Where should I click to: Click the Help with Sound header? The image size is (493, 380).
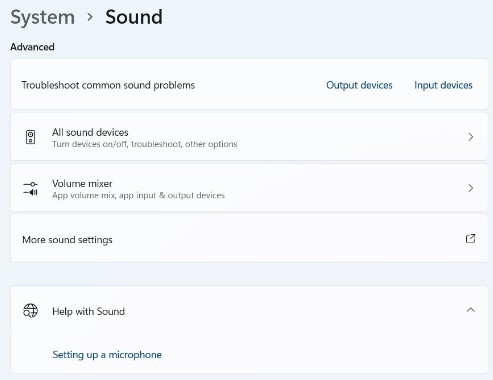click(x=249, y=310)
